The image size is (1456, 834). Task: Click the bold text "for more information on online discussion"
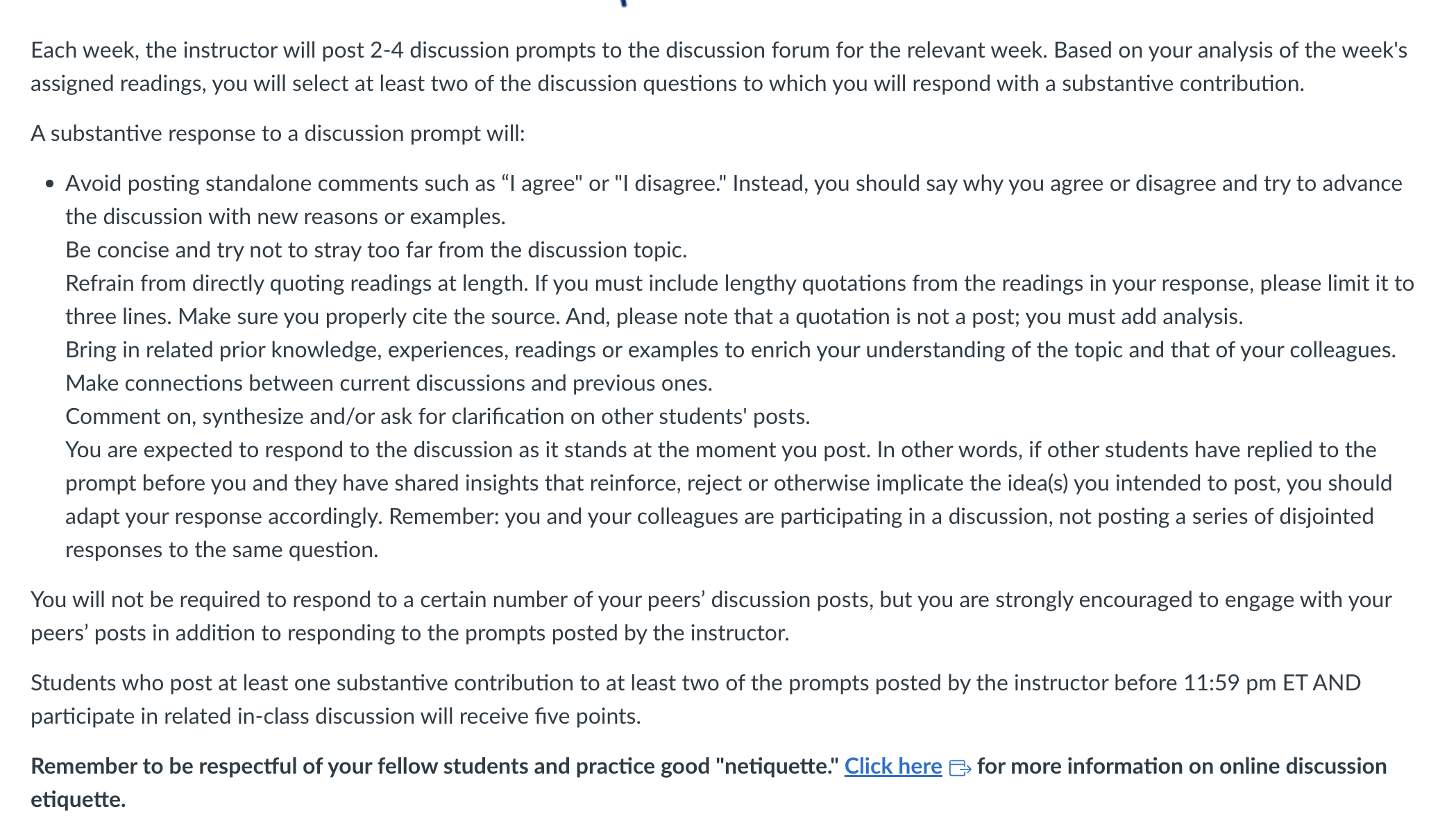[x=1182, y=766]
